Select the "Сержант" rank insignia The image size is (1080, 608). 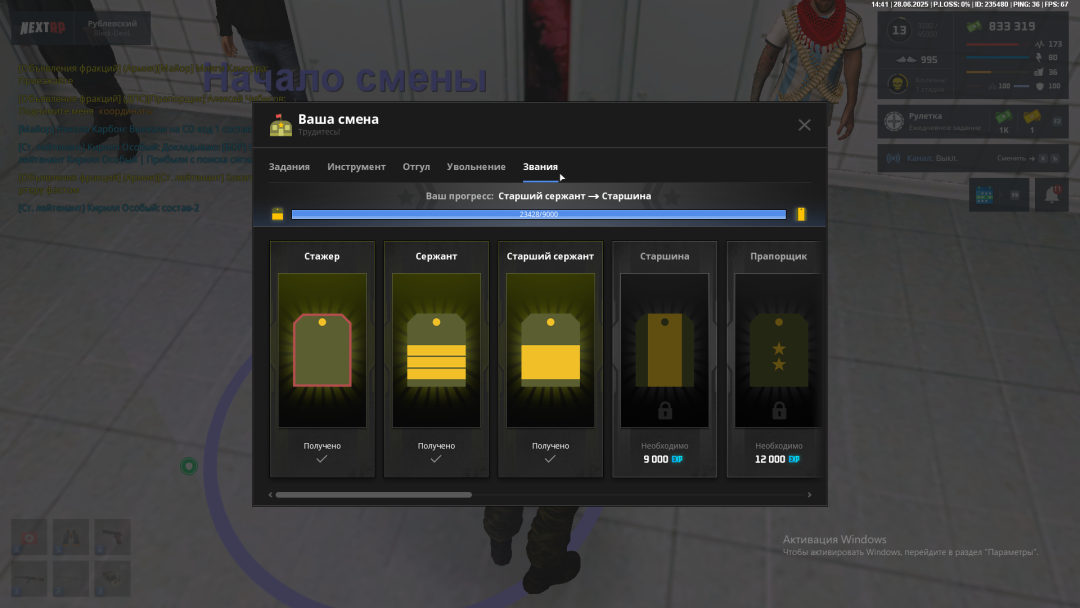437,350
